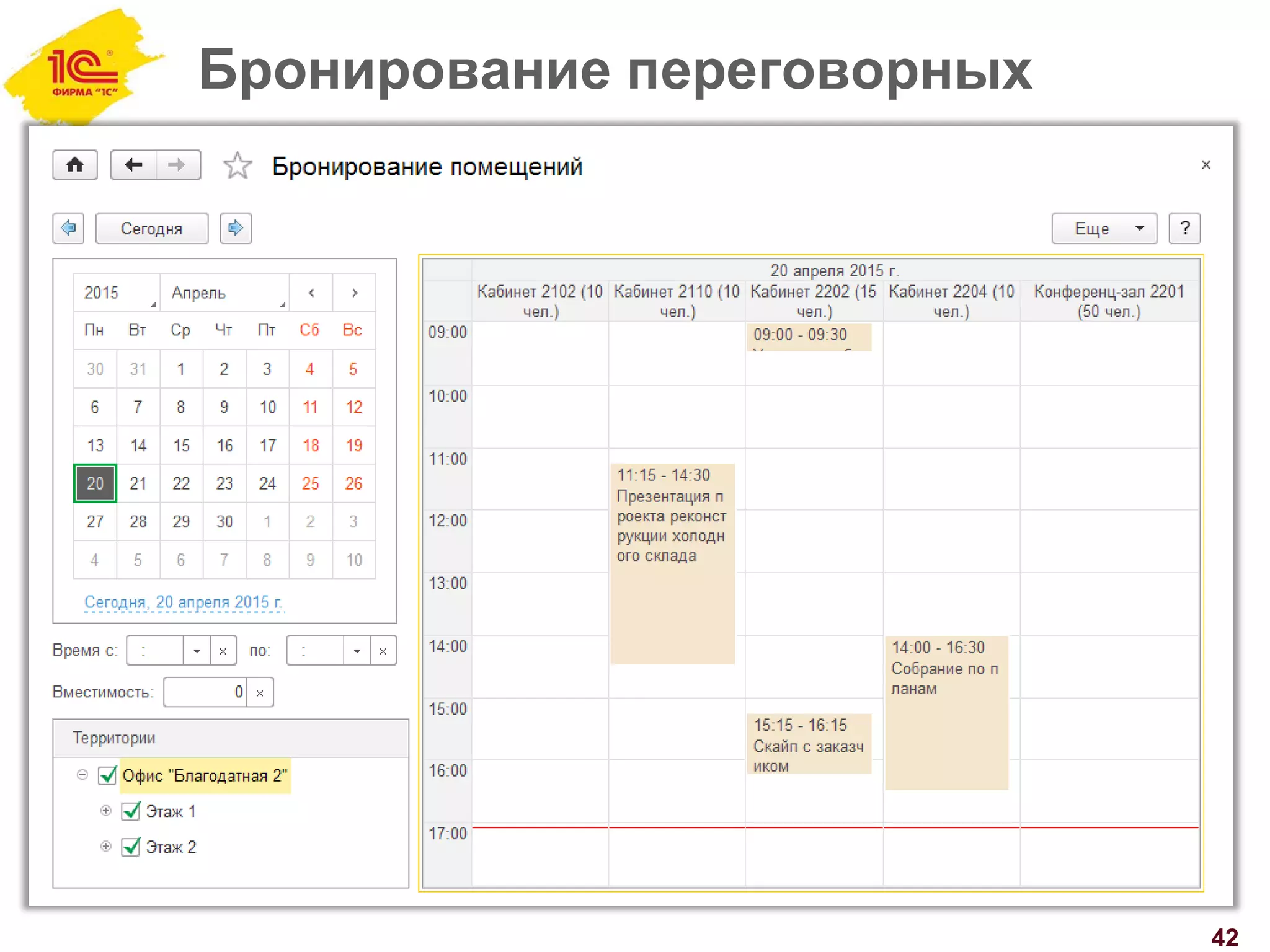Add to favorites with the star icon
Viewport: 1270px width, 952px height.
[238, 165]
